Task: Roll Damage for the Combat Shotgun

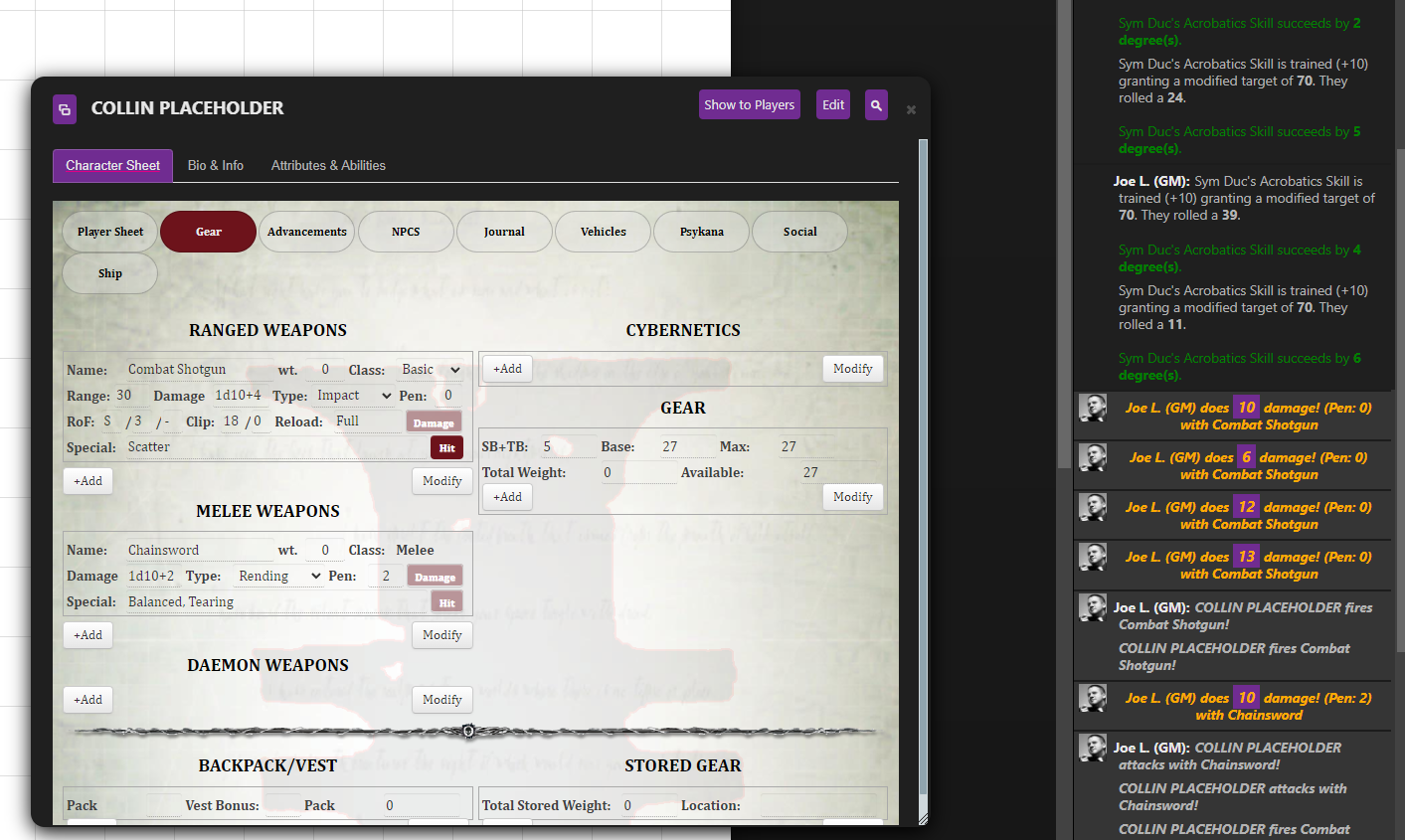Action: coord(434,421)
